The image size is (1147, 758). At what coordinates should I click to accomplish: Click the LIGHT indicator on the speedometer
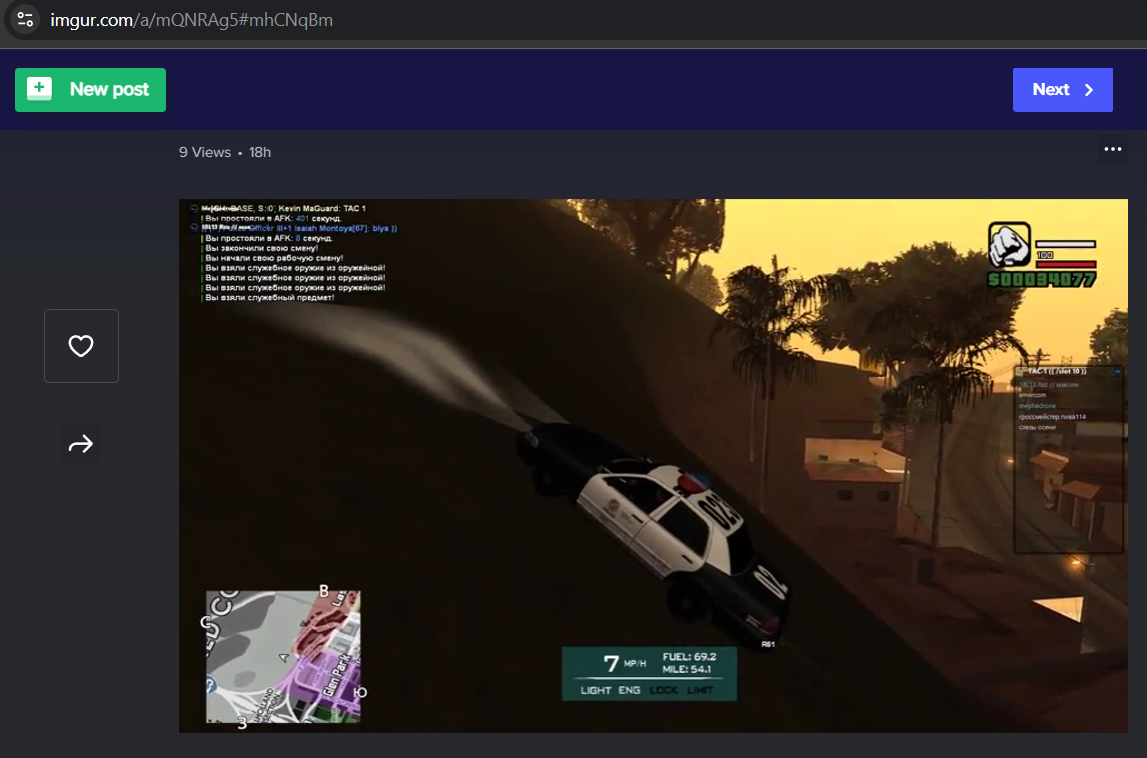[x=596, y=691]
